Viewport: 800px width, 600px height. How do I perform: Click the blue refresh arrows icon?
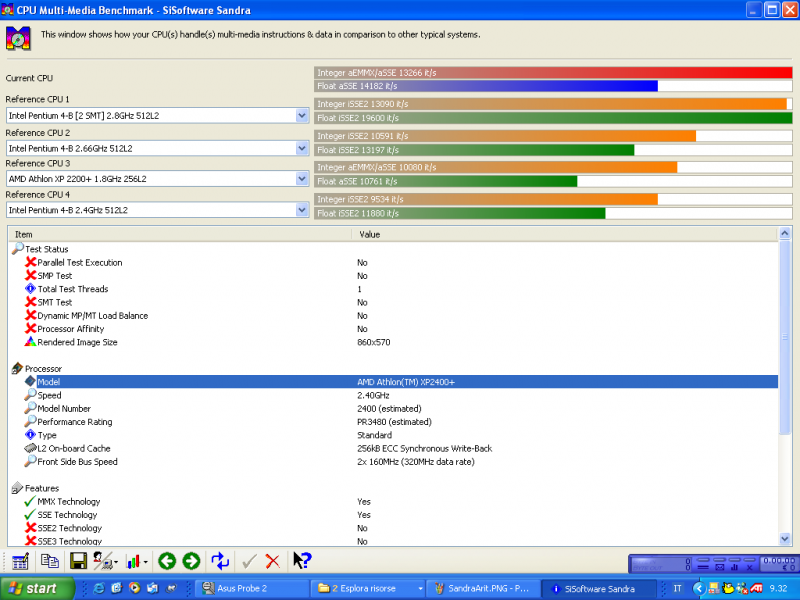220,561
